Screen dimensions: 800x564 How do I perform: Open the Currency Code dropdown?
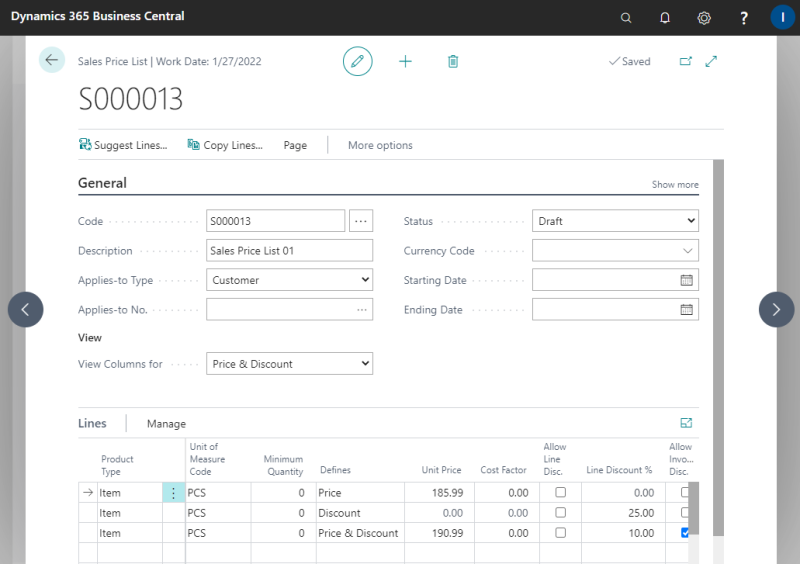(687, 251)
